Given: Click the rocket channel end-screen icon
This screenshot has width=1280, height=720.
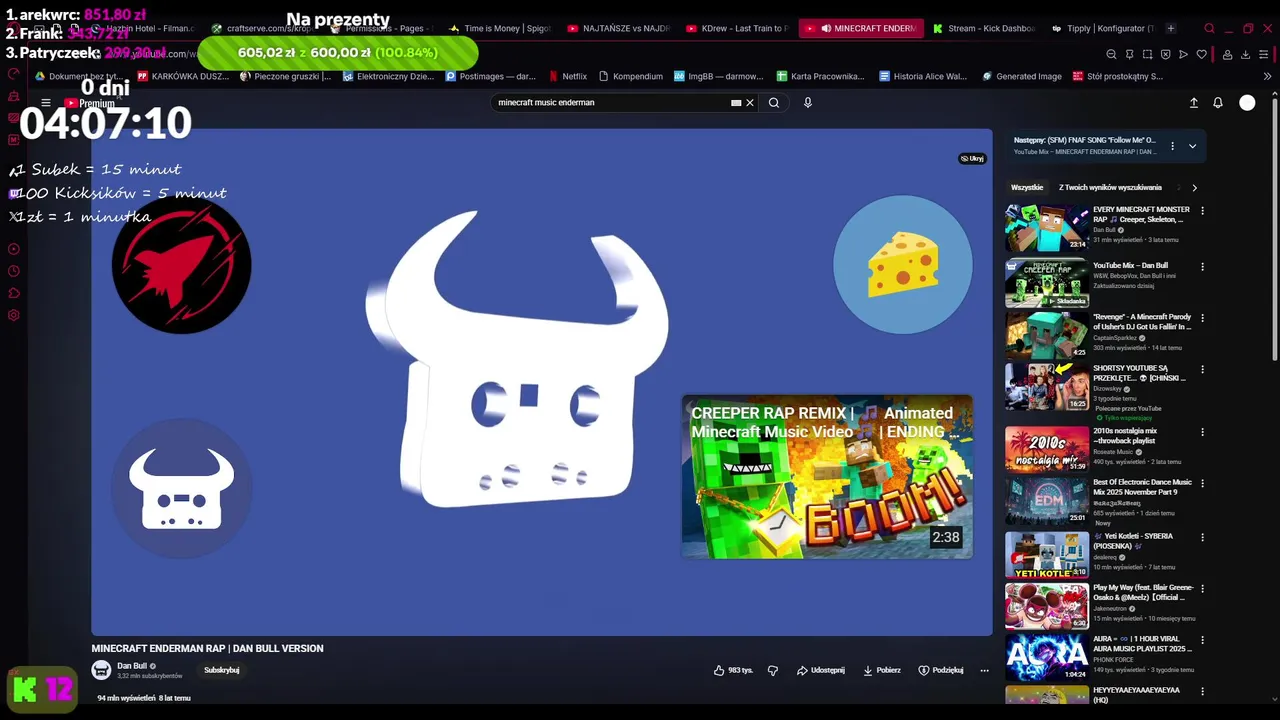Looking at the screenshot, I should tap(181, 265).
